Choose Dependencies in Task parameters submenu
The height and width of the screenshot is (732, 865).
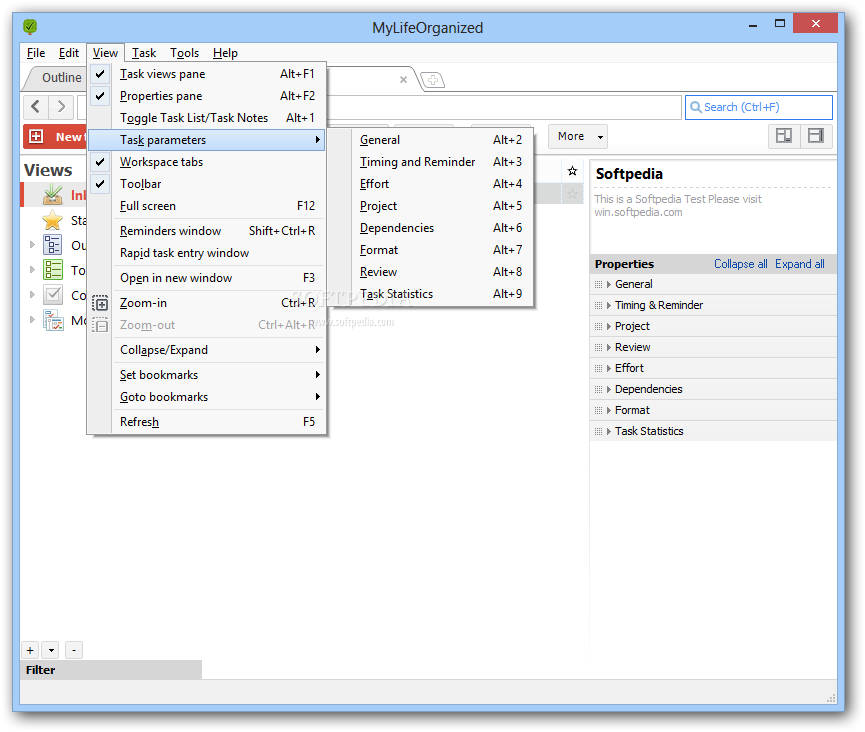coord(430,228)
